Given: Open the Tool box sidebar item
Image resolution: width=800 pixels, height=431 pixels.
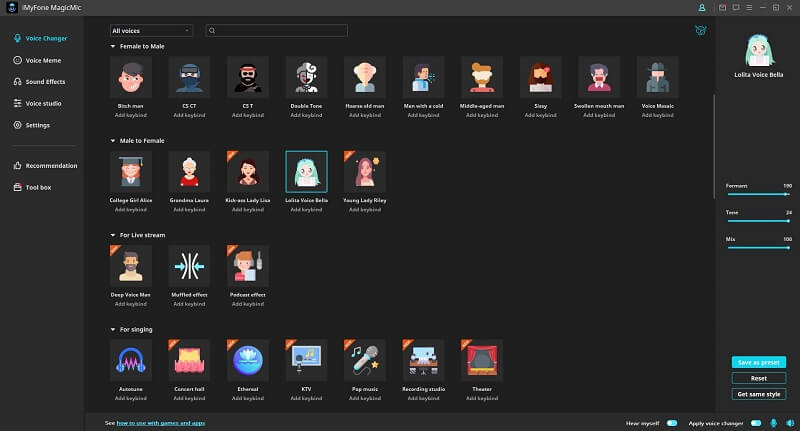Looking at the screenshot, I should pos(32,187).
